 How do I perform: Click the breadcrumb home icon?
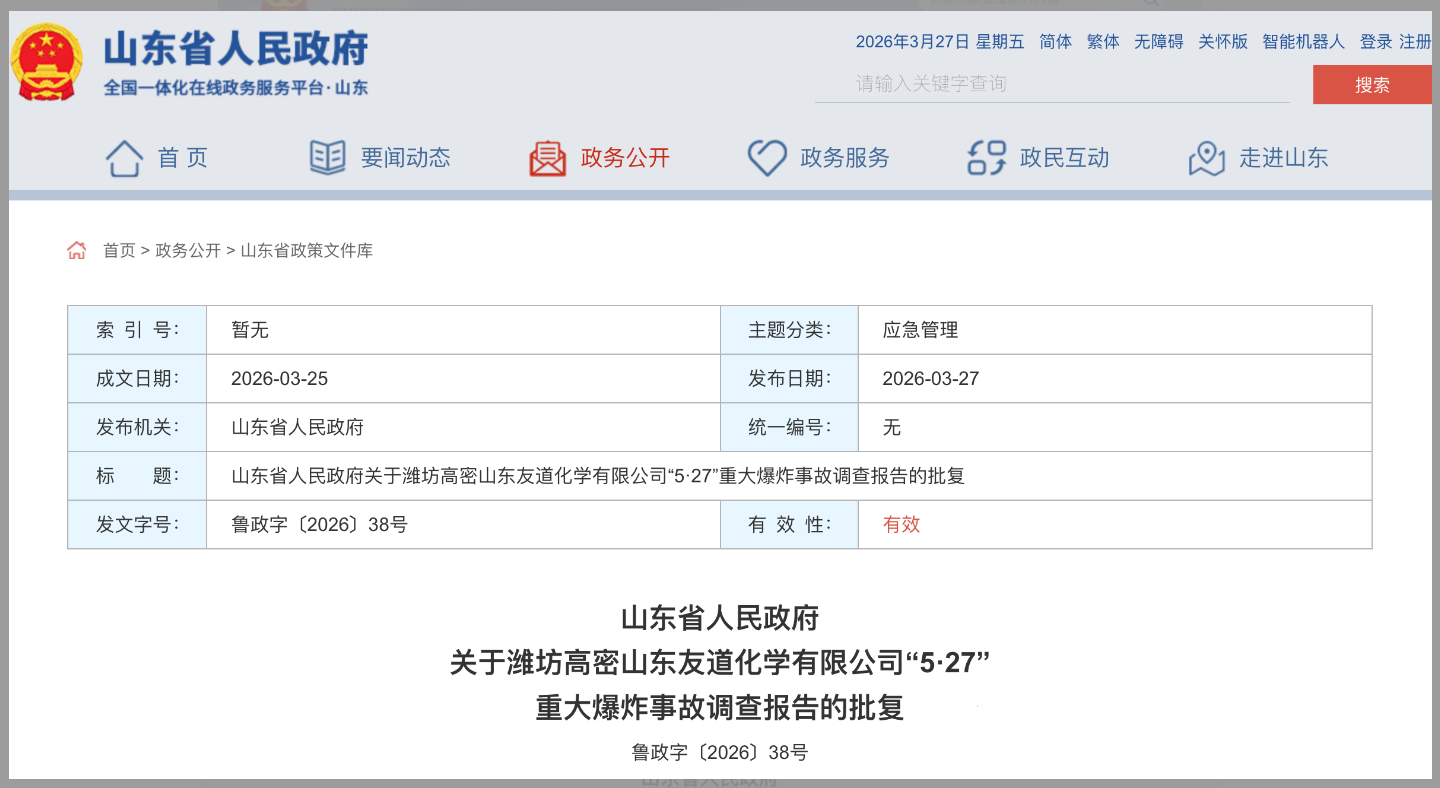[x=77, y=250]
